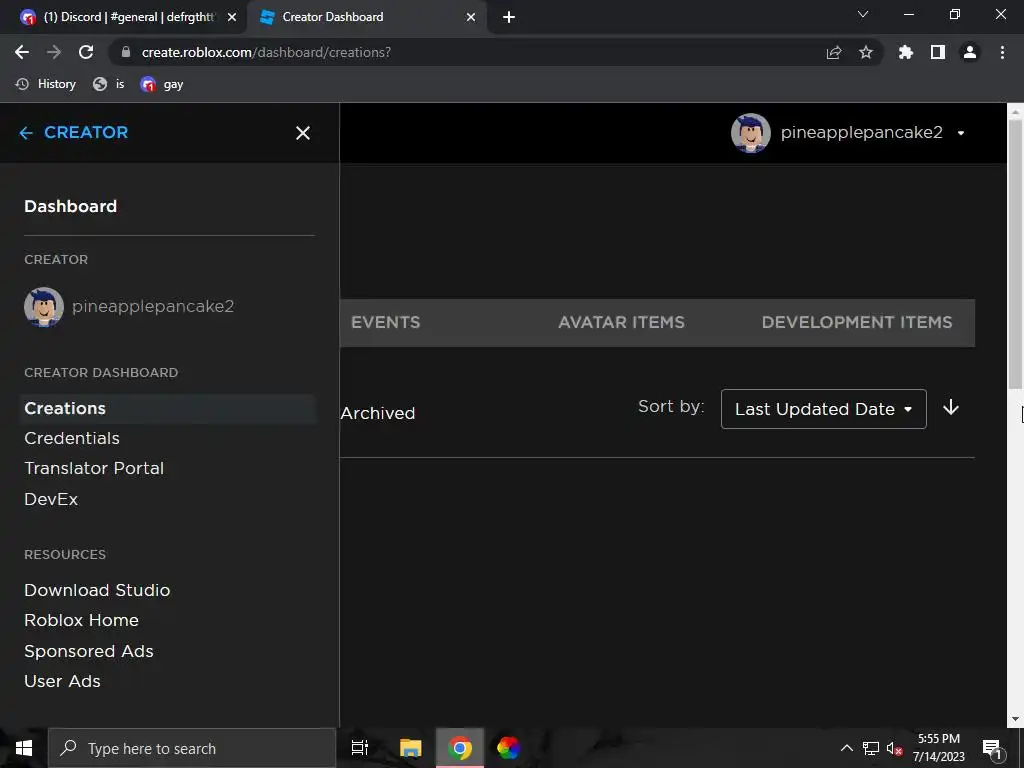Click the share page icon
Screen dimensions: 1024x768
point(834,52)
